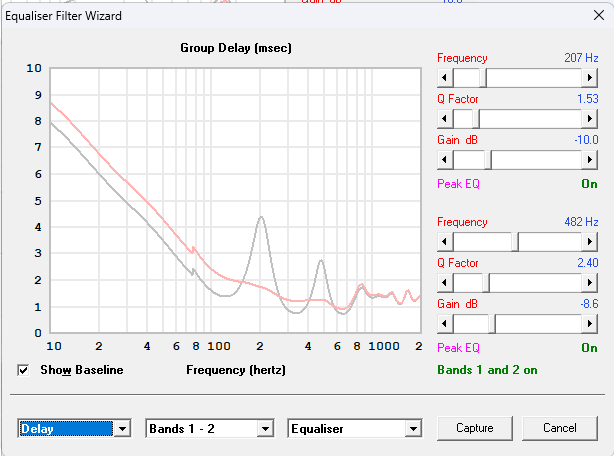This screenshot has width=614, height=456.
Task: Click the band 1 Peak EQ filter label
Action: tap(458, 184)
